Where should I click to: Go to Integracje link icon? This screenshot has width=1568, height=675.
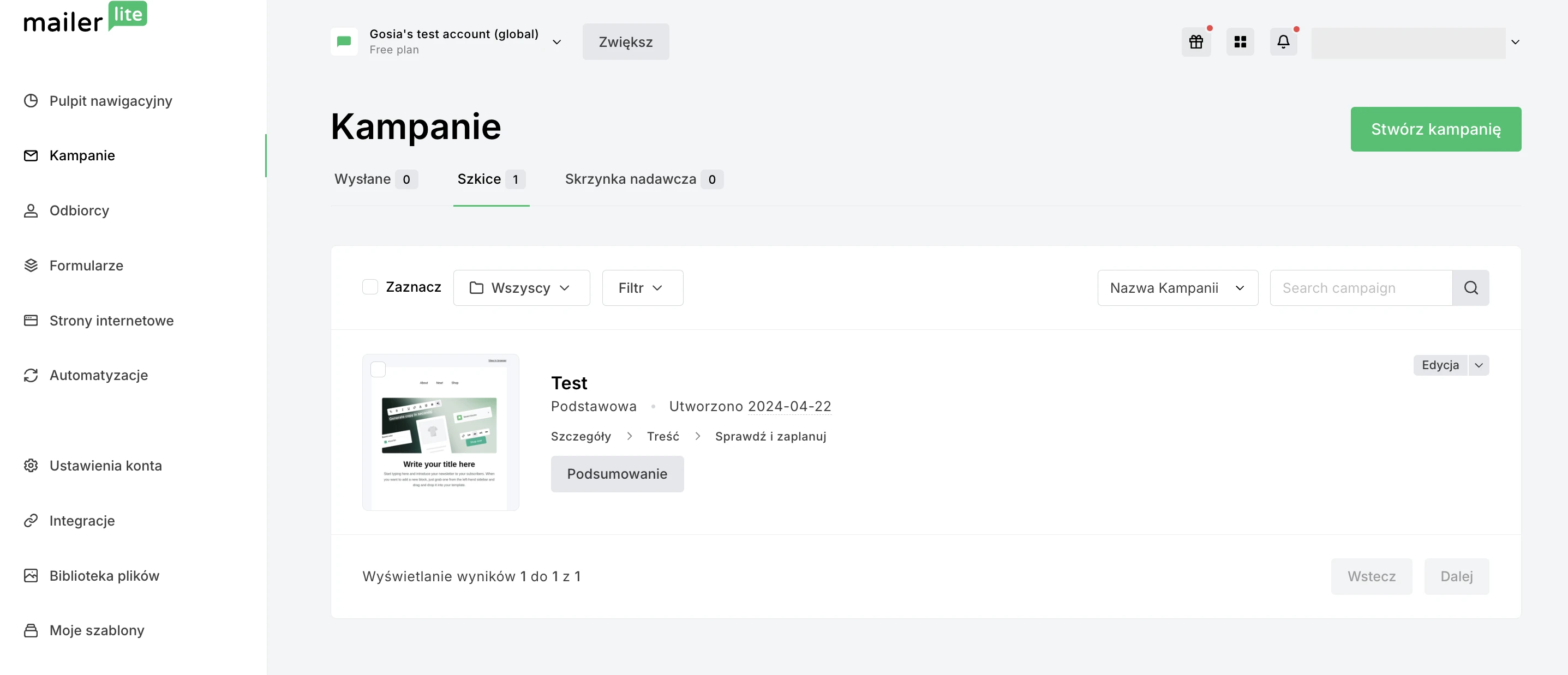tap(31, 521)
